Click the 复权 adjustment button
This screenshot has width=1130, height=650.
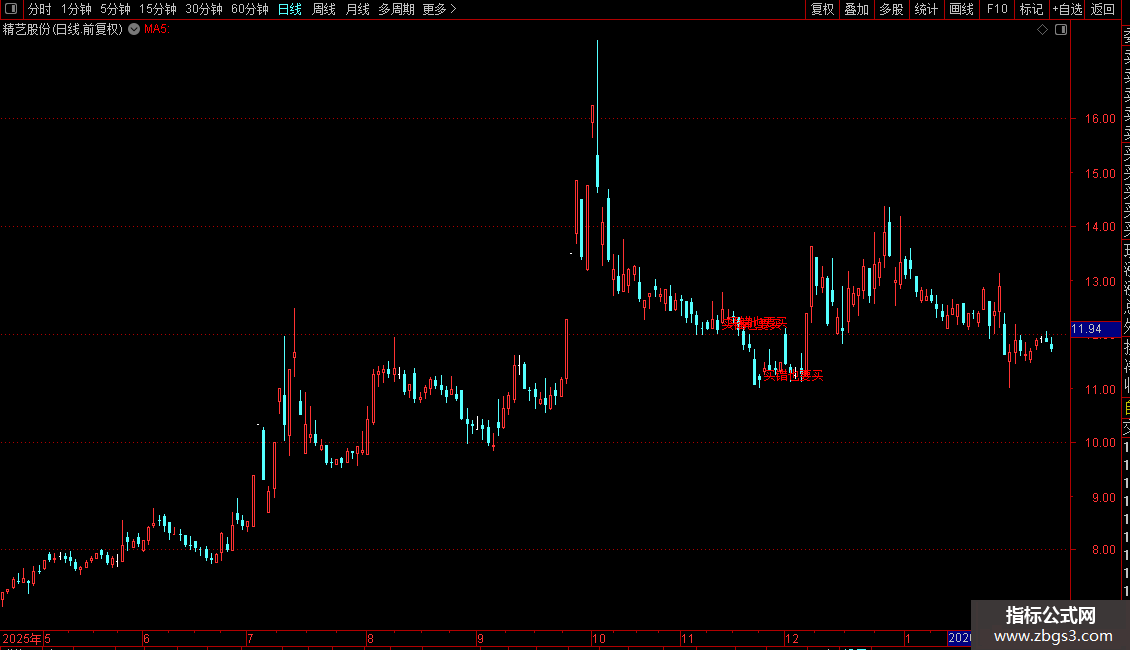(822, 9)
